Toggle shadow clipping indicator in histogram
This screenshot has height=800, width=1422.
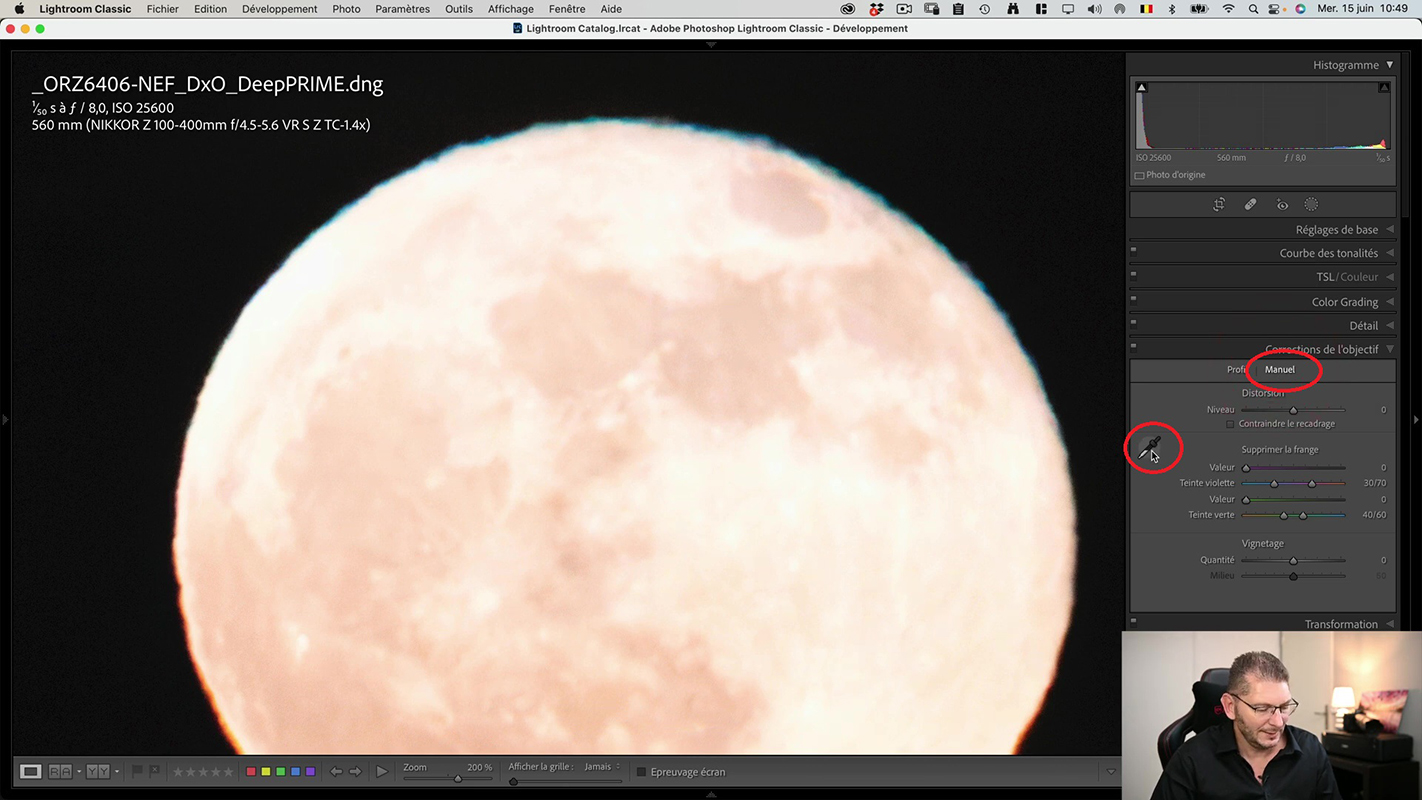(x=1141, y=88)
